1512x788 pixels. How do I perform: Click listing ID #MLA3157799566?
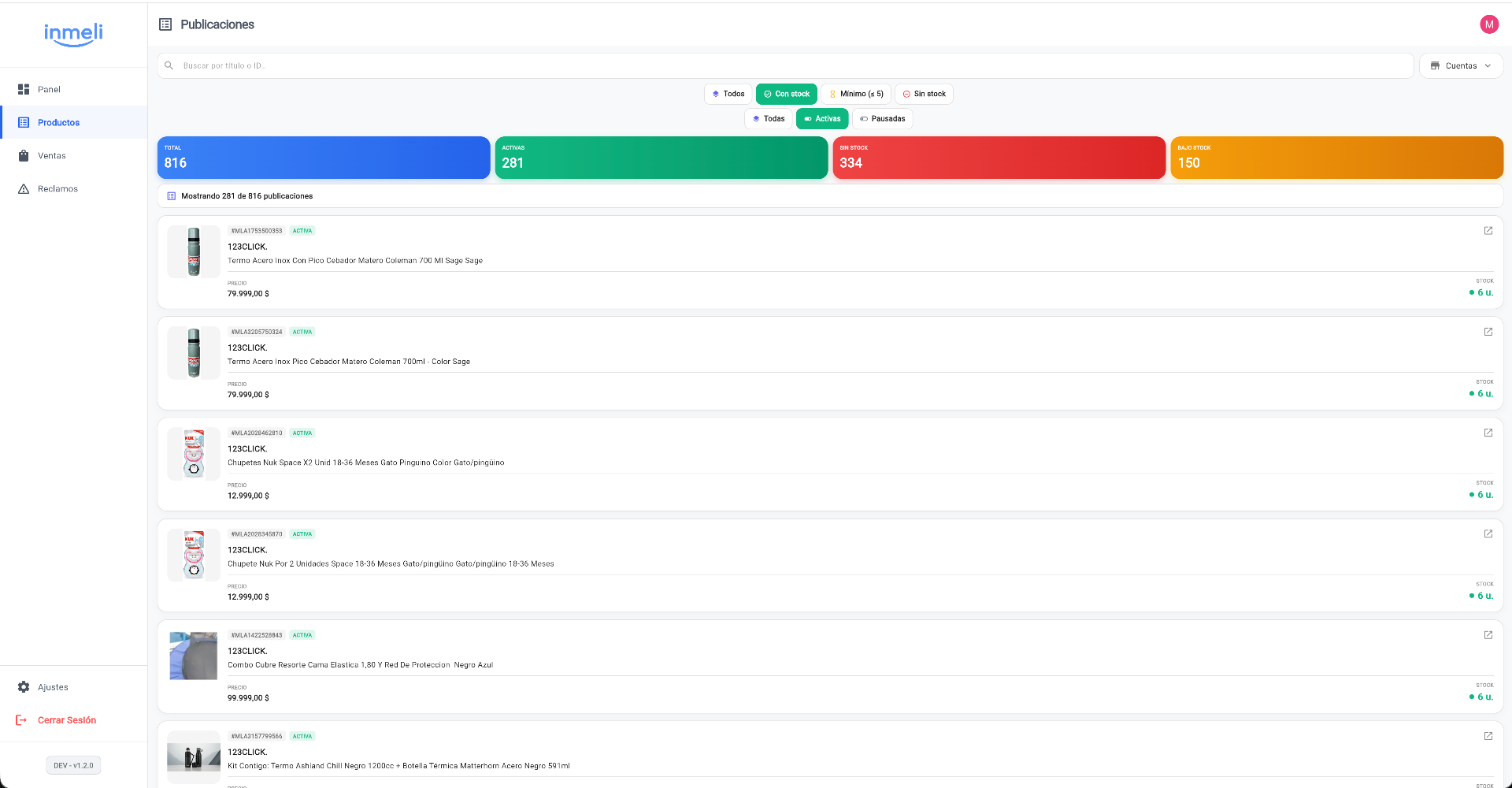click(x=257, y=736)
